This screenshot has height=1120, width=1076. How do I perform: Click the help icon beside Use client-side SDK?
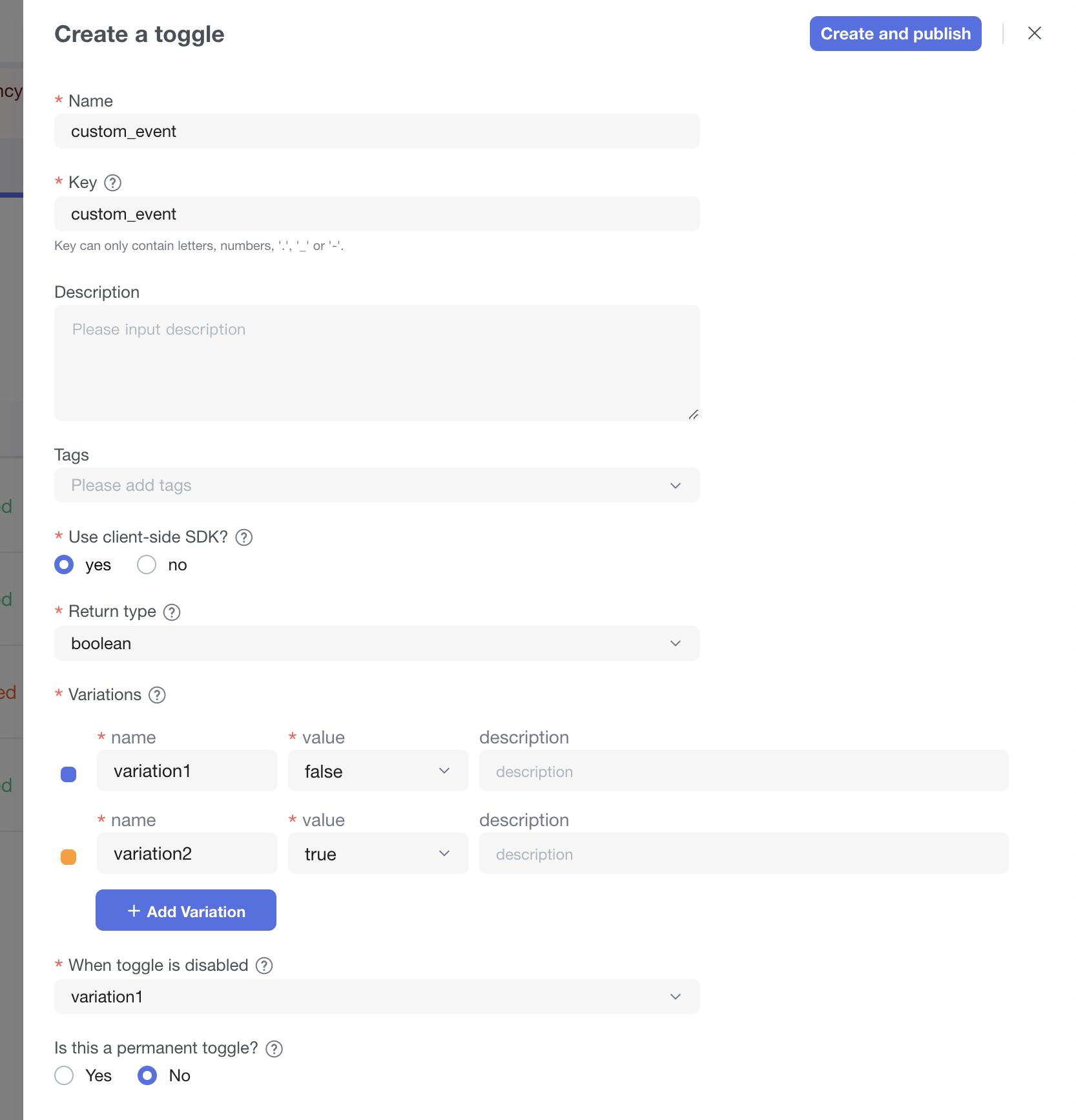(x=243, y=537)
